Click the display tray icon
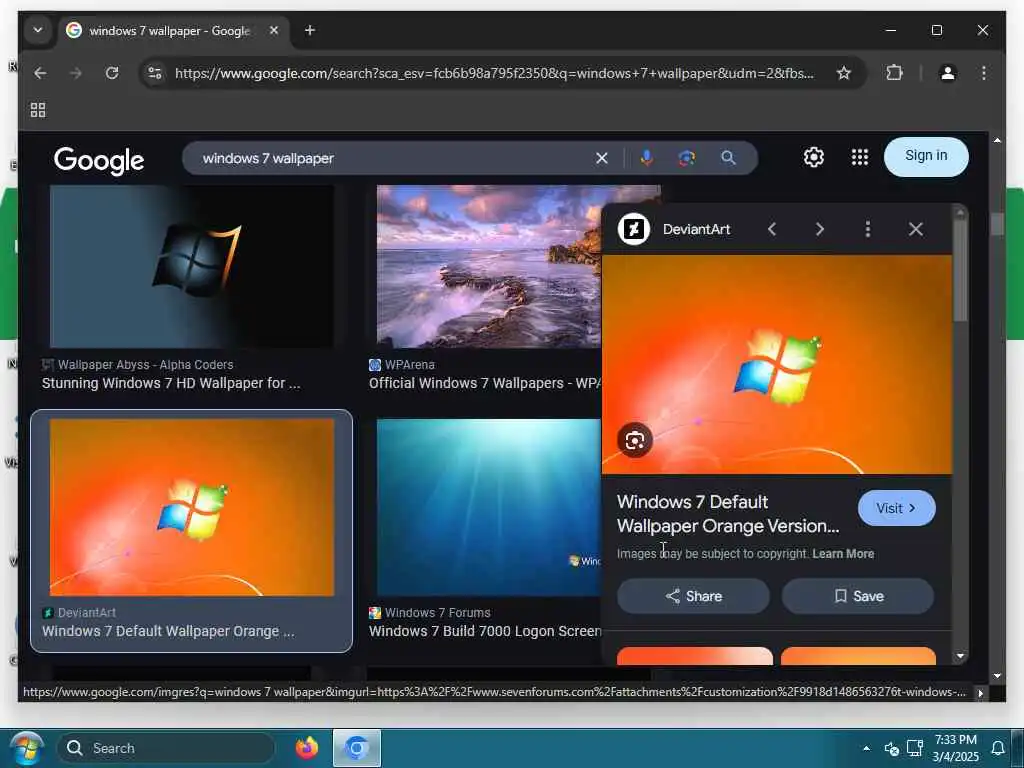Image resolution: width=1024 pixels, height=768 pixels. tap(915, 748)
